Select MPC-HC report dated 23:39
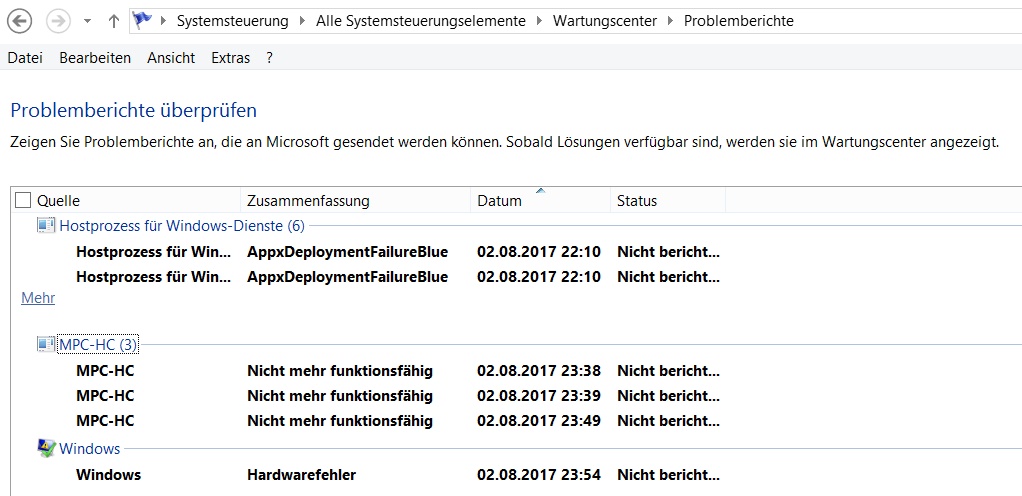The image size is (1022, 496). pos(105,396)
